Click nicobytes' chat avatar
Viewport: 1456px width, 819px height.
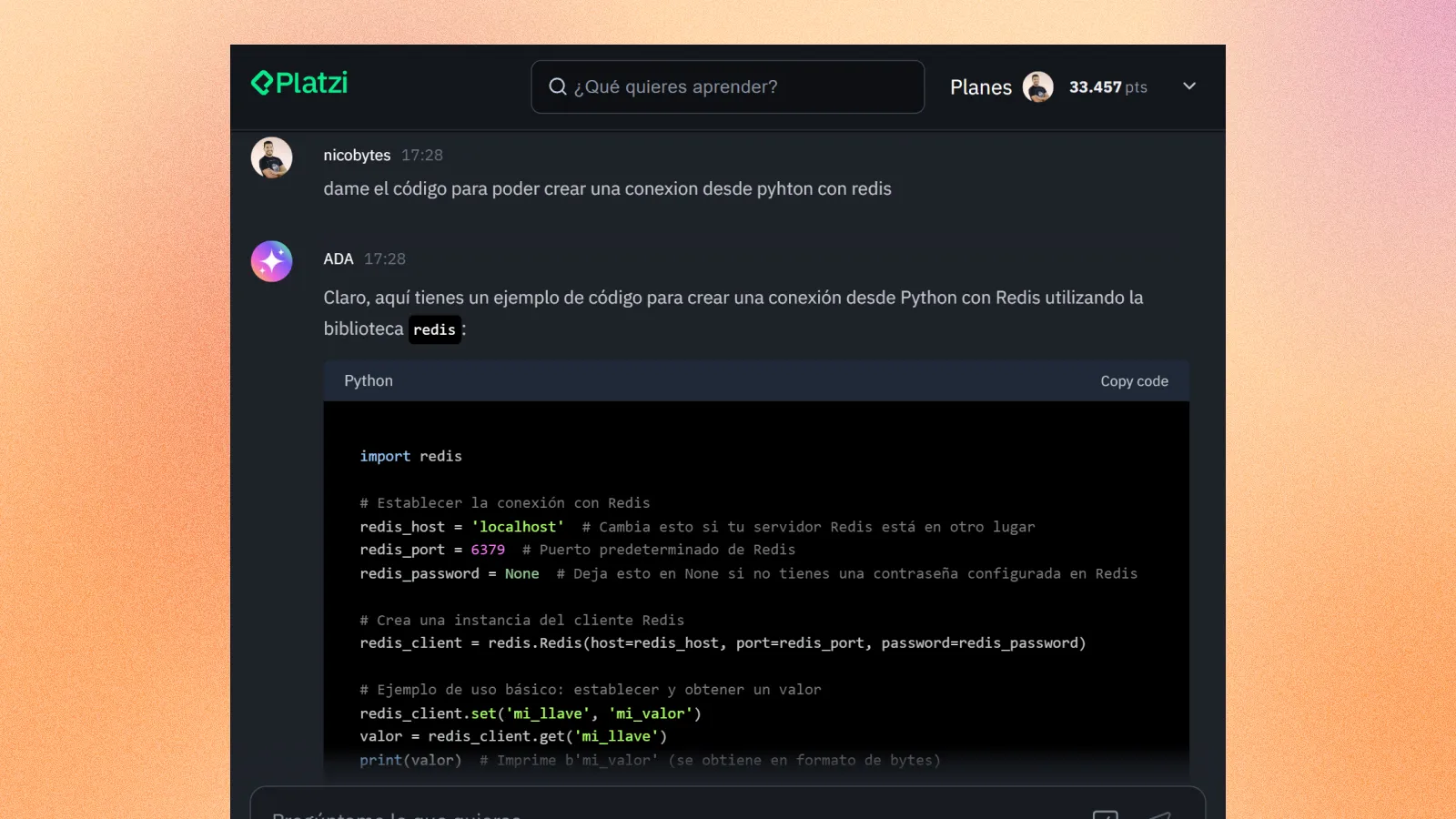(271, 157)
